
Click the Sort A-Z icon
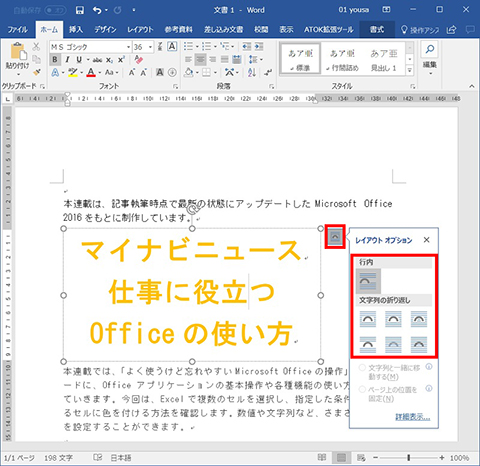(252, 72)
